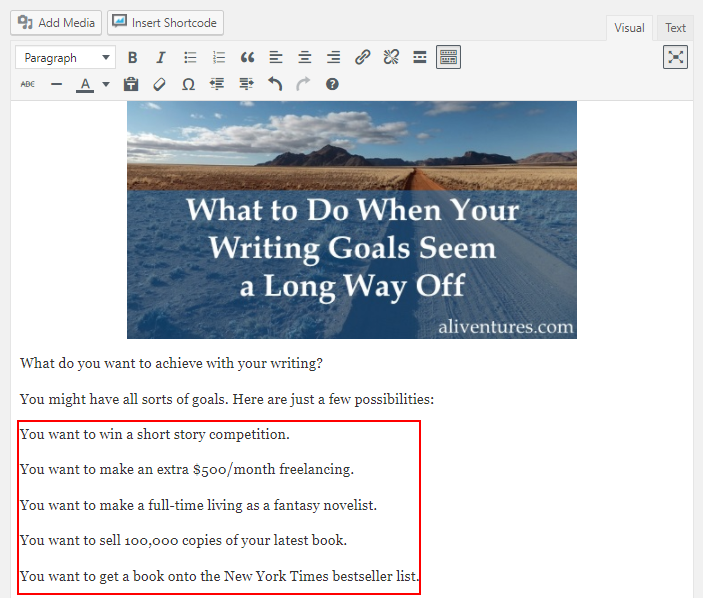Switch to the Text editor tab
The width and height of the screenshot is (703, 598).
point(676,28)
